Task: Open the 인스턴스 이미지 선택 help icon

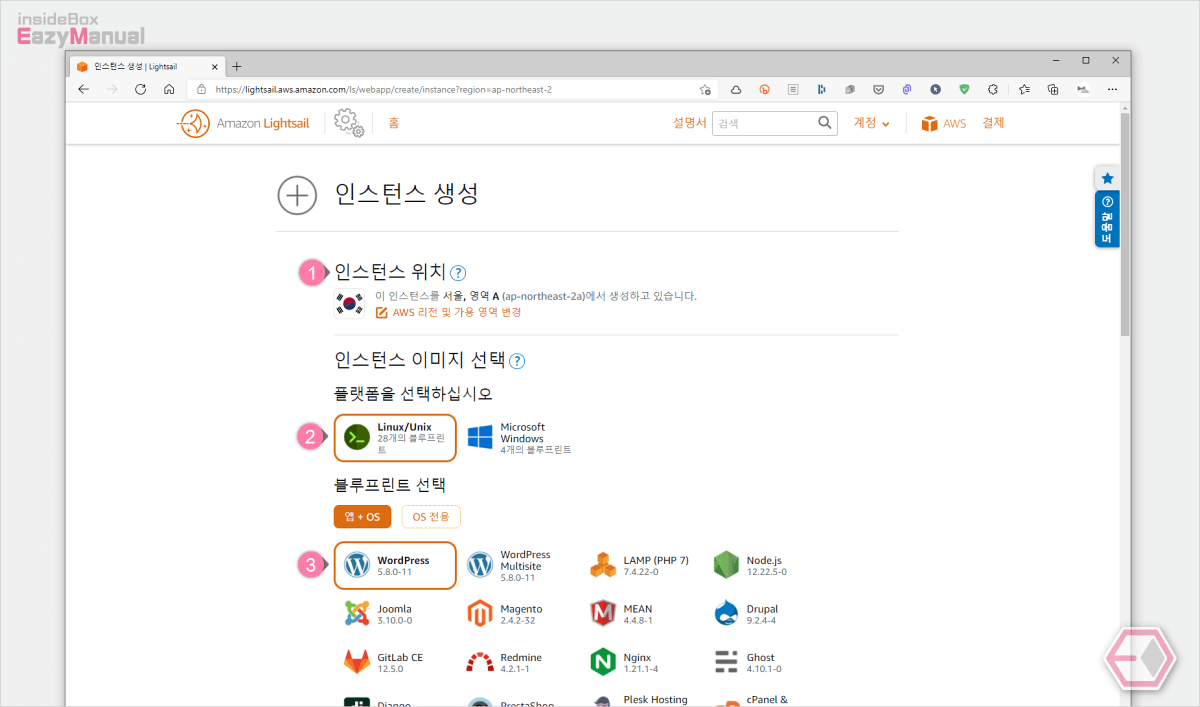Action: point(517,362)
